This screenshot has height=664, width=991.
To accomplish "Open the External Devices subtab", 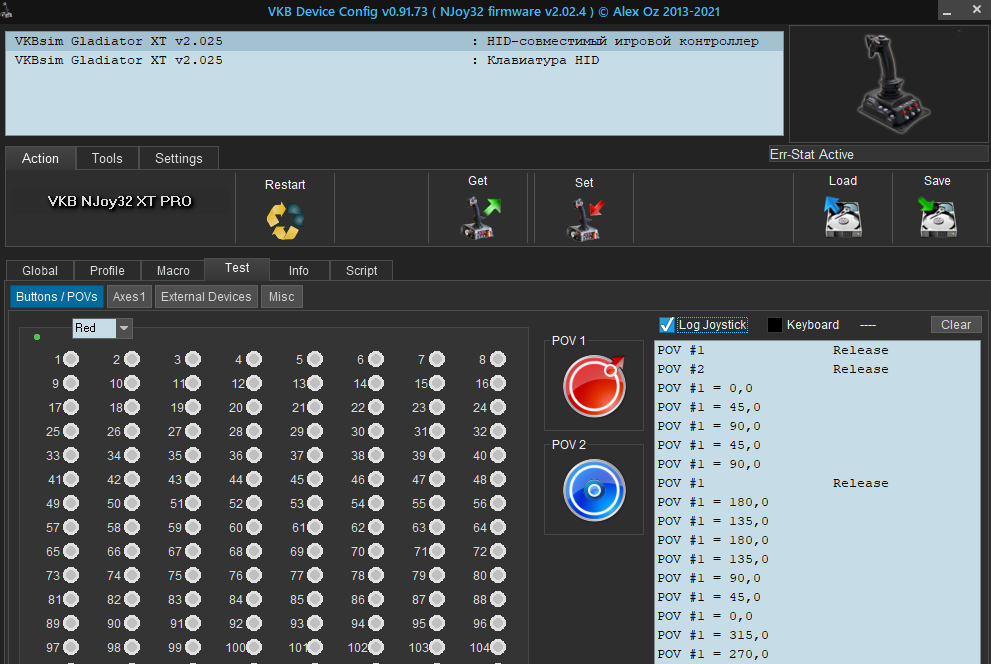I will tap(206, 297).
